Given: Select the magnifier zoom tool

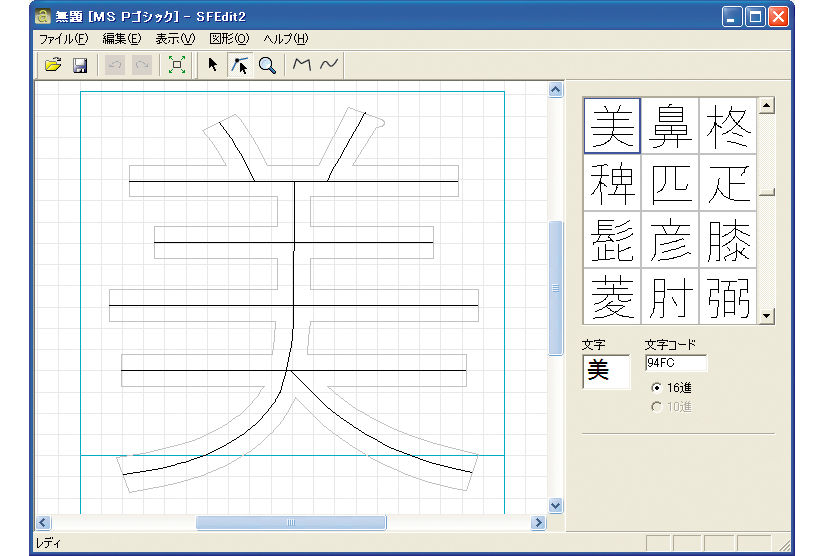Looking at the screenshot, I should (267, 65).
